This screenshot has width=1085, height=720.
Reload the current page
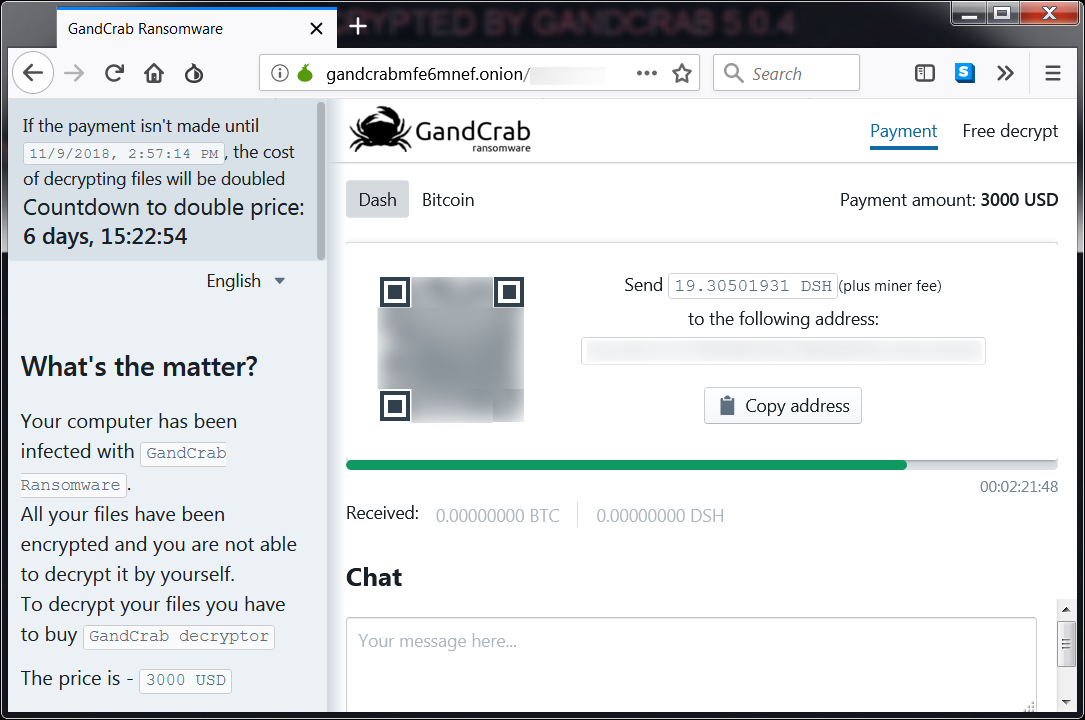pos(114,73)
